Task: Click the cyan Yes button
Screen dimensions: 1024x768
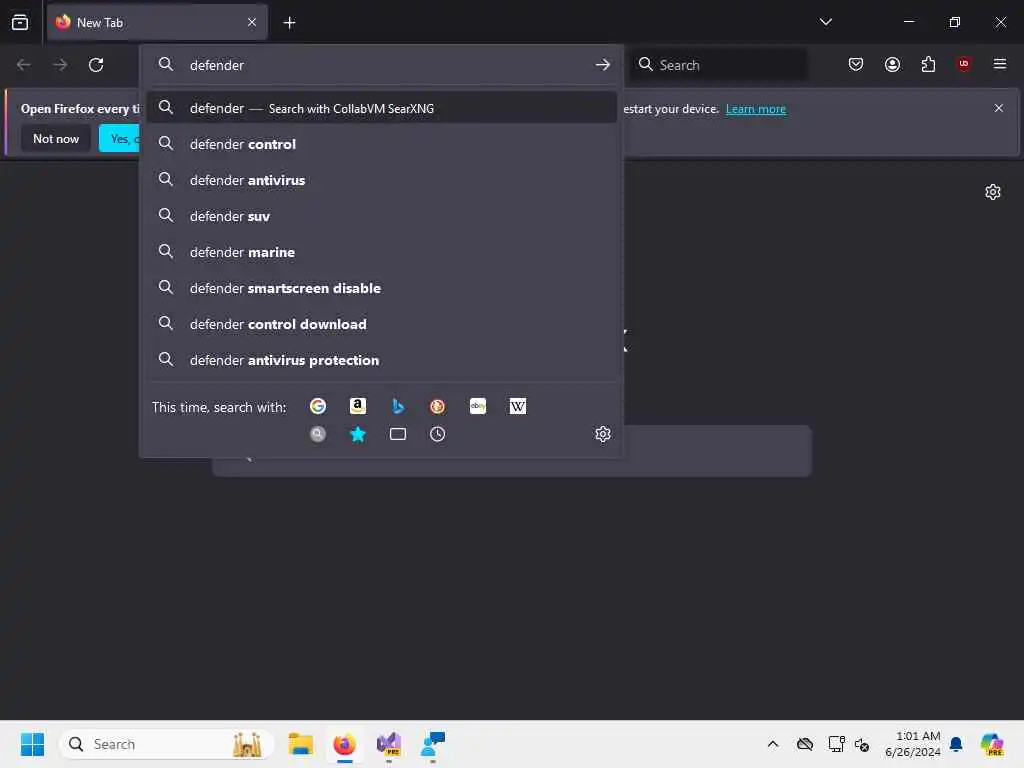Action: point(120,138)
